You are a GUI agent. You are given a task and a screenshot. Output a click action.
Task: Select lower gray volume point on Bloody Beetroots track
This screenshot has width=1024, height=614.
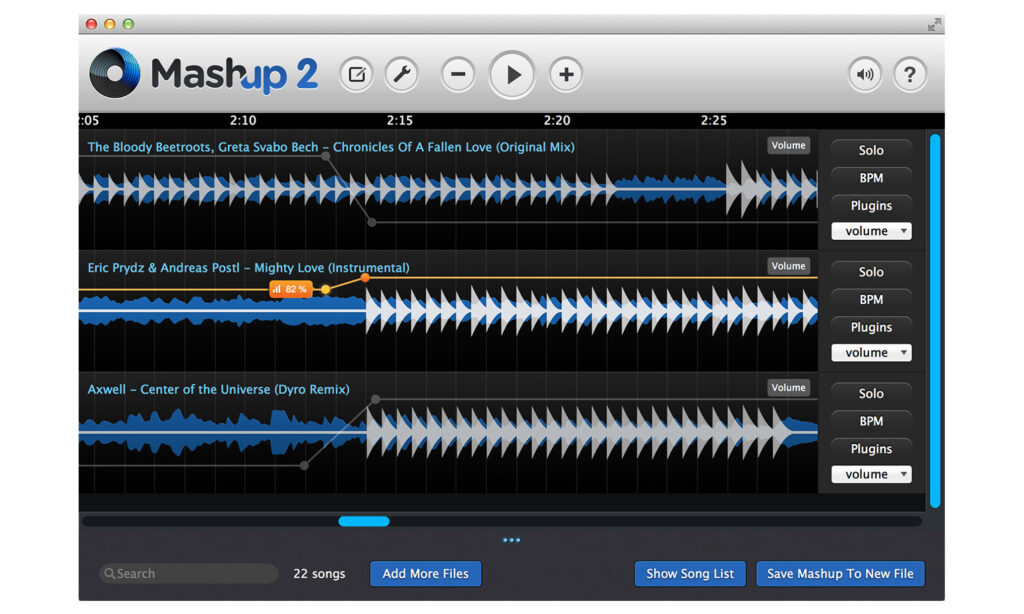[372, 222]
